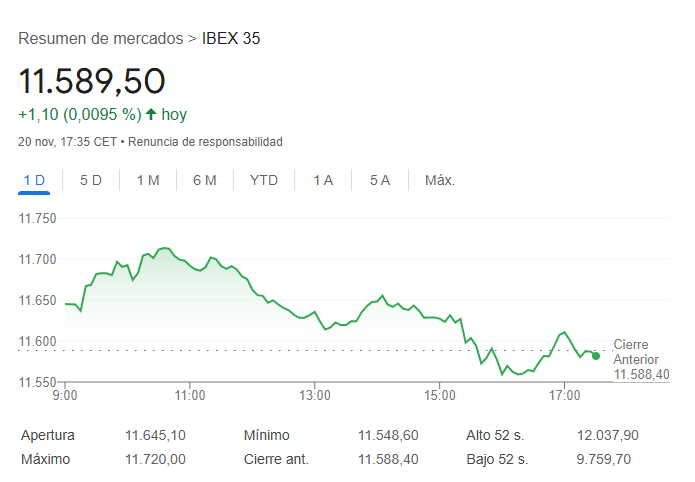The width and height of the screenshot is (695, 482).
Task: Click the 11.589,50 index price
Action: click(92, 80)
